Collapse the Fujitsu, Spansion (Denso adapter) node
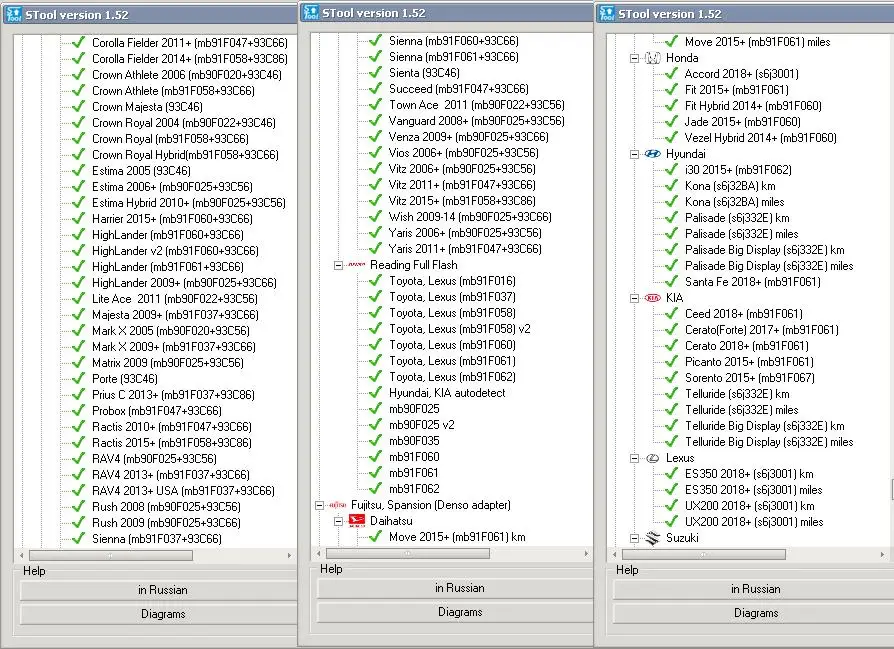Screen dimensions: 894x649 (x=319, y=505)
